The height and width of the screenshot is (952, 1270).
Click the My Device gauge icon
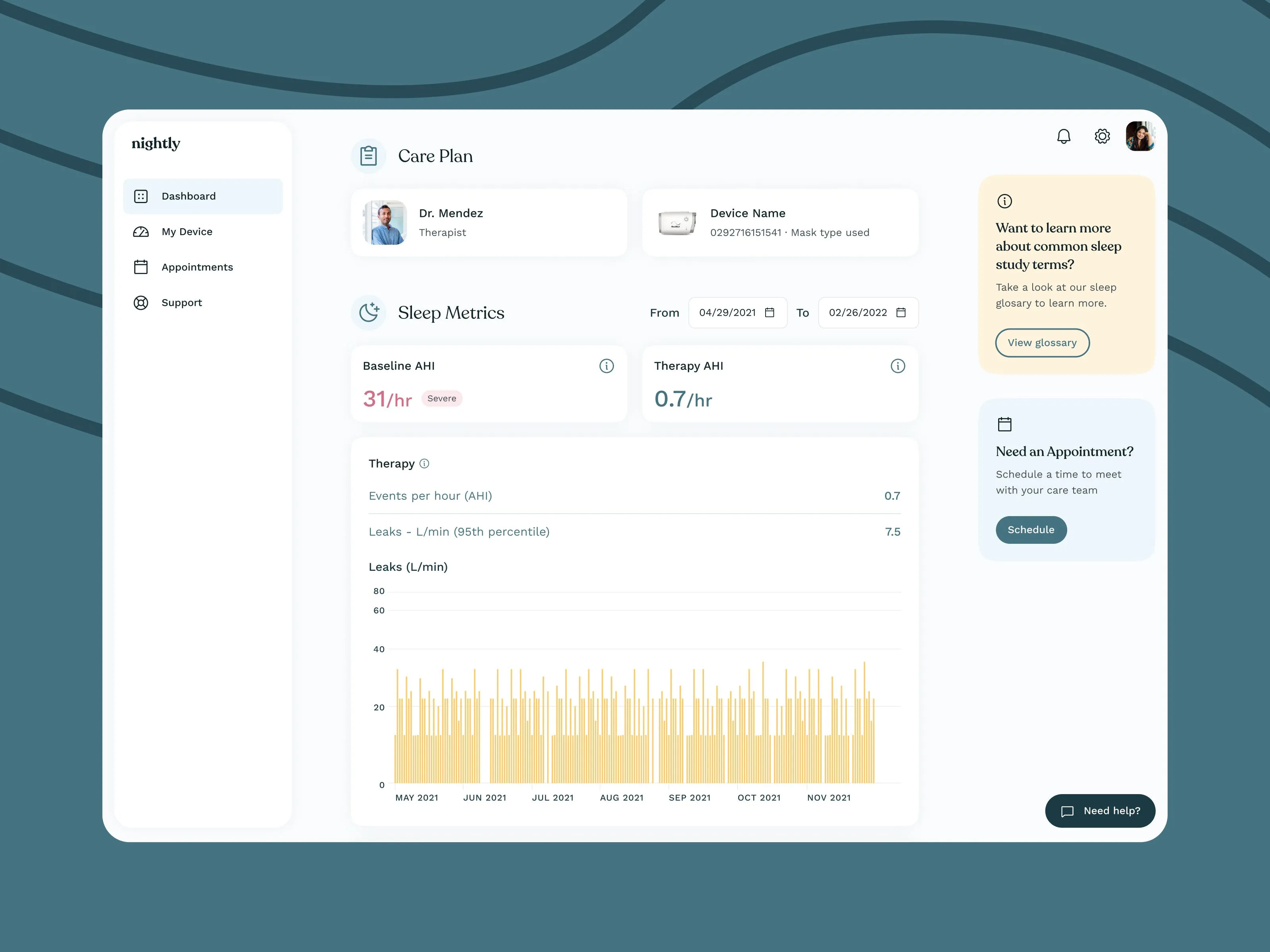[x=140, y=232]
